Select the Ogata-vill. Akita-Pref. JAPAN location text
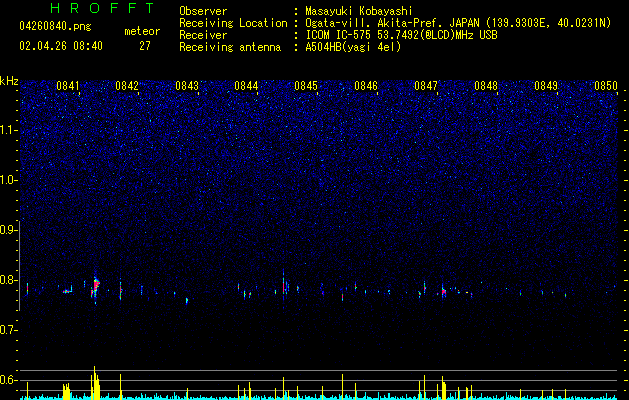Screen dimensions: 629x400 [458, 23]
